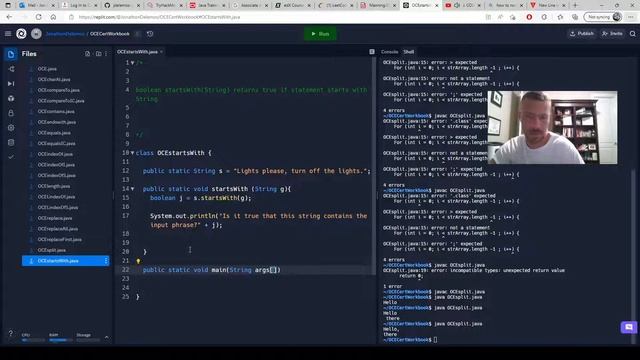
Task: Open the hamburger menu in Replit header
Action: [x=8, y=34]
